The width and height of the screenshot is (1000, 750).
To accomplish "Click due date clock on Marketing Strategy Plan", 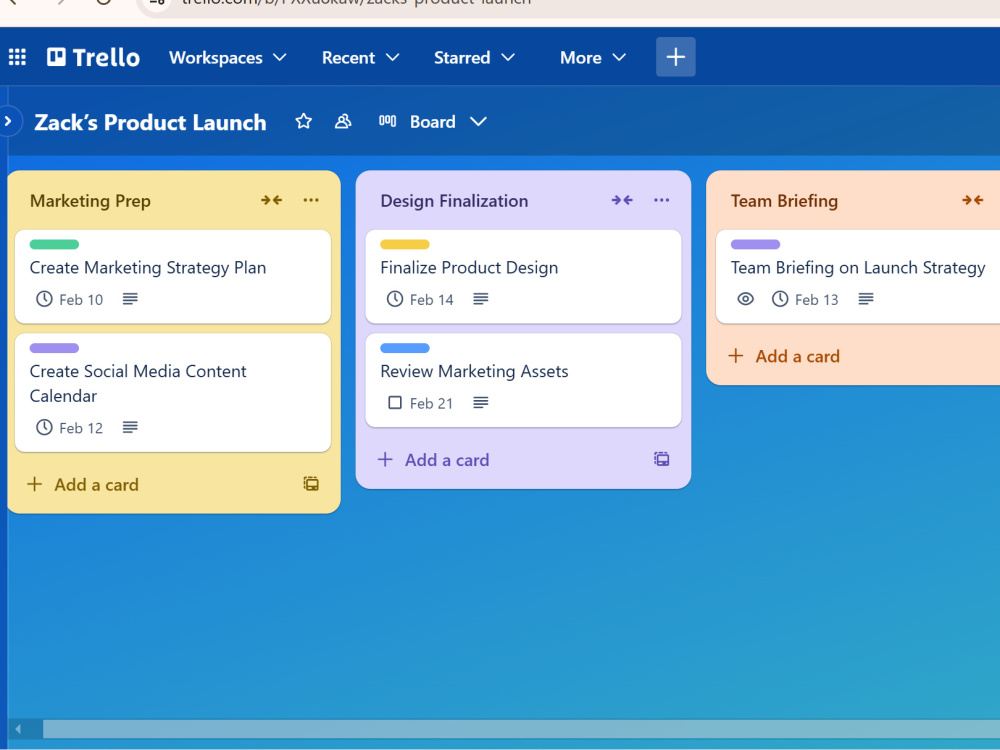I will tap(44, 299).
